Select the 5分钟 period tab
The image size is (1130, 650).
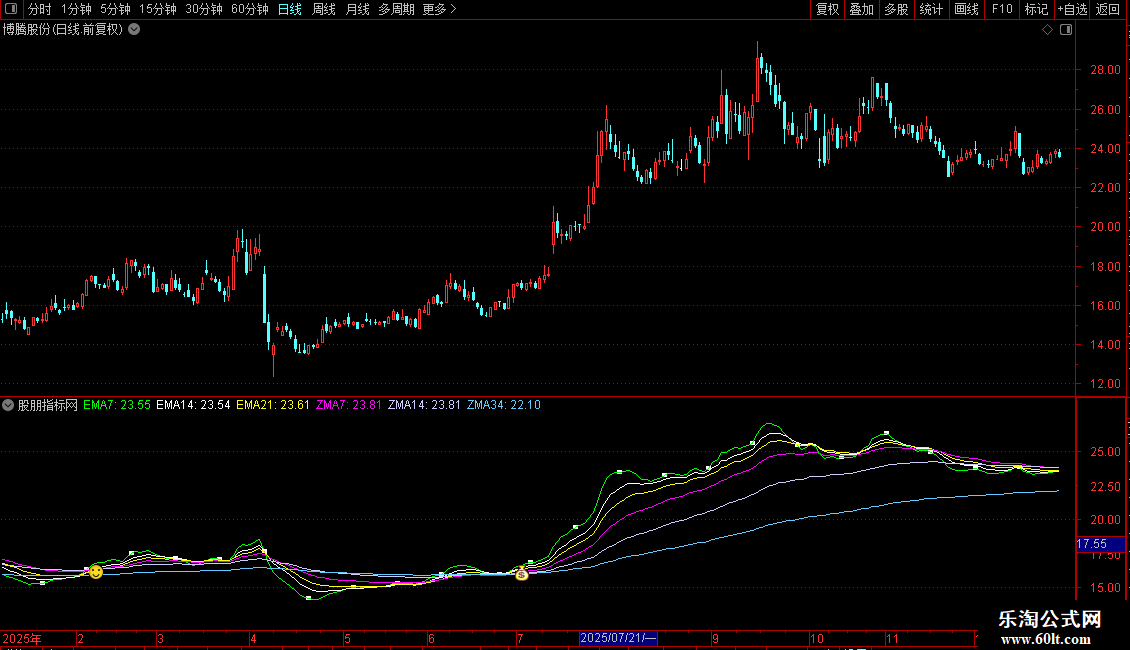(115, 9)
